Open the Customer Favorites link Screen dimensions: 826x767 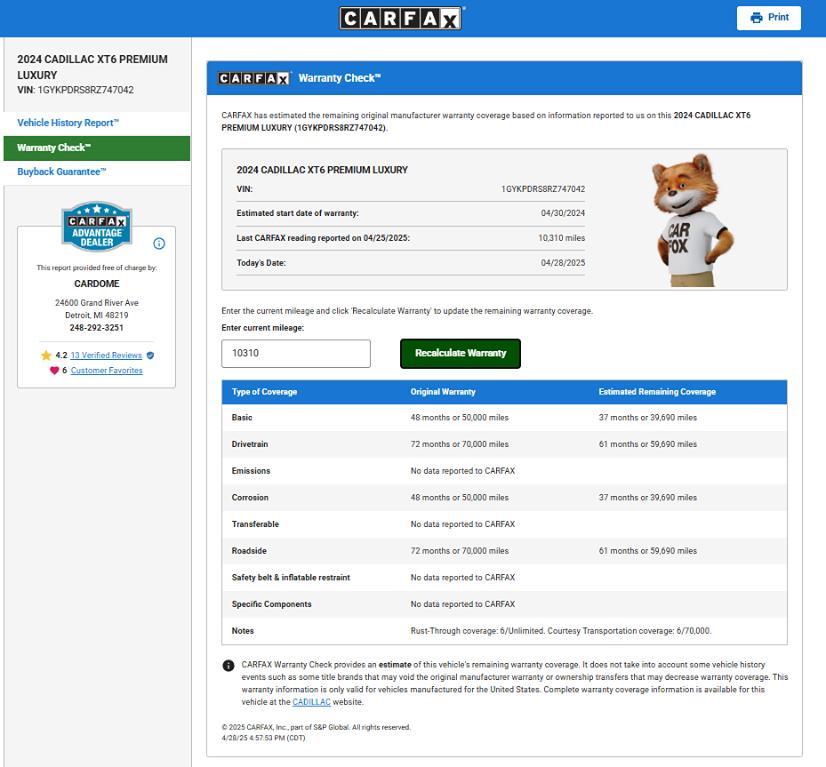tap(106, 370)
